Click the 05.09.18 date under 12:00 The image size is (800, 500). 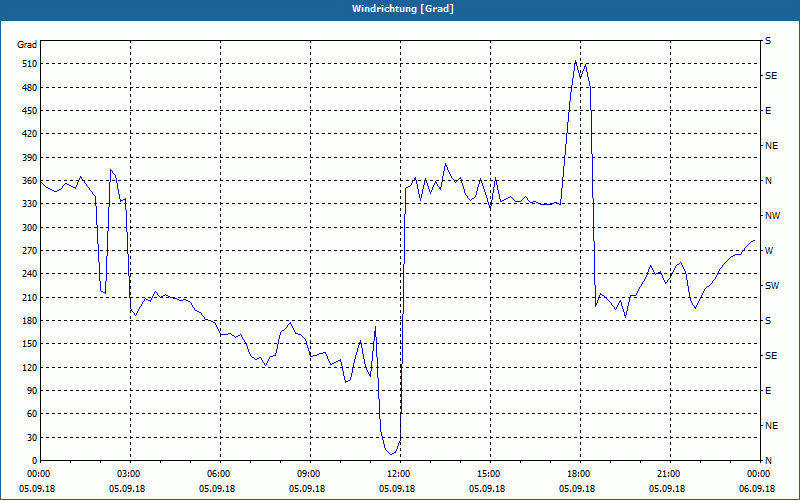397,489
